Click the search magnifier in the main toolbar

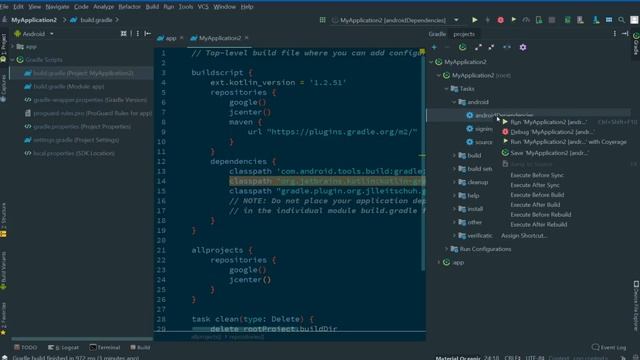tap(621, 20)
